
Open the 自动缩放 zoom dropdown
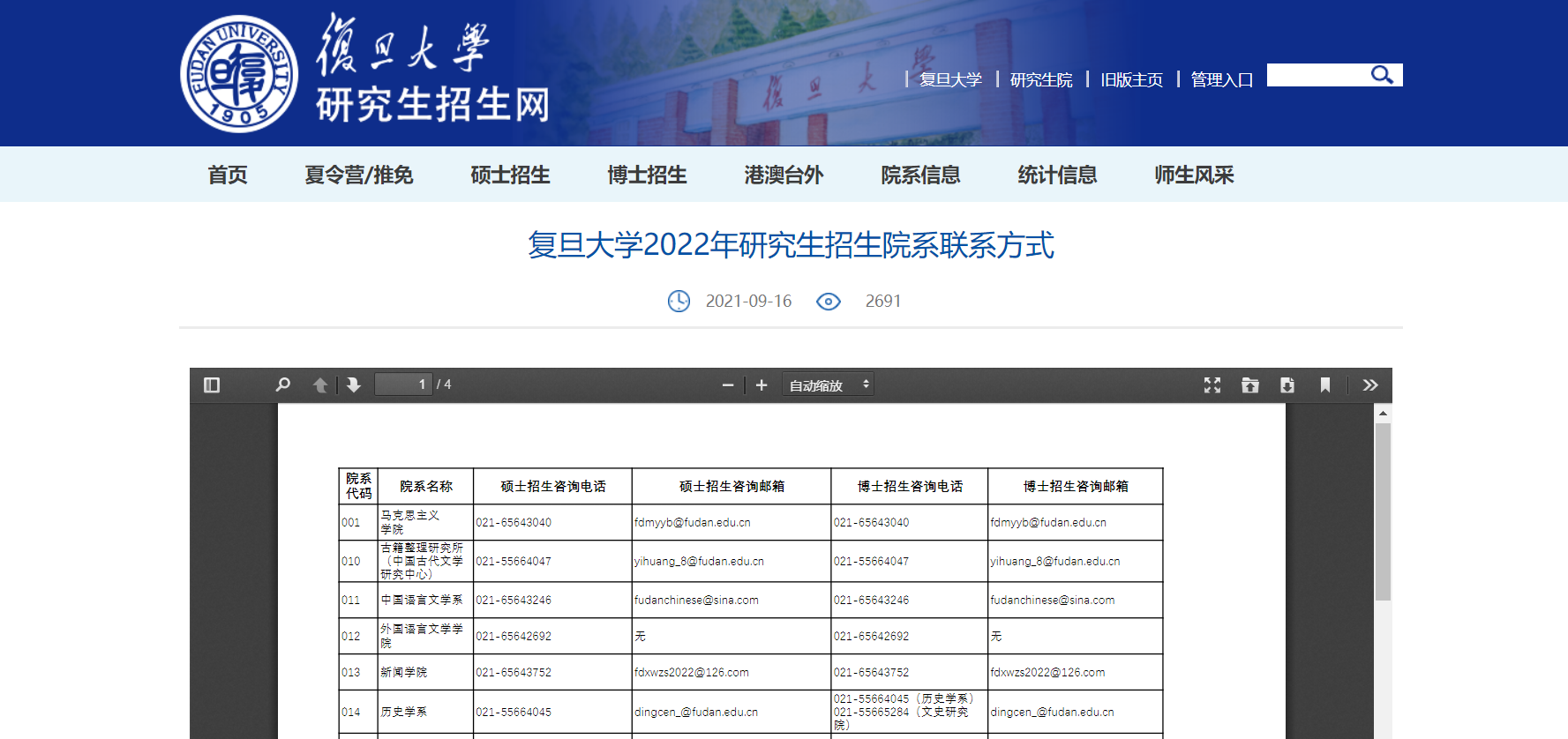[x=828, y=385]
